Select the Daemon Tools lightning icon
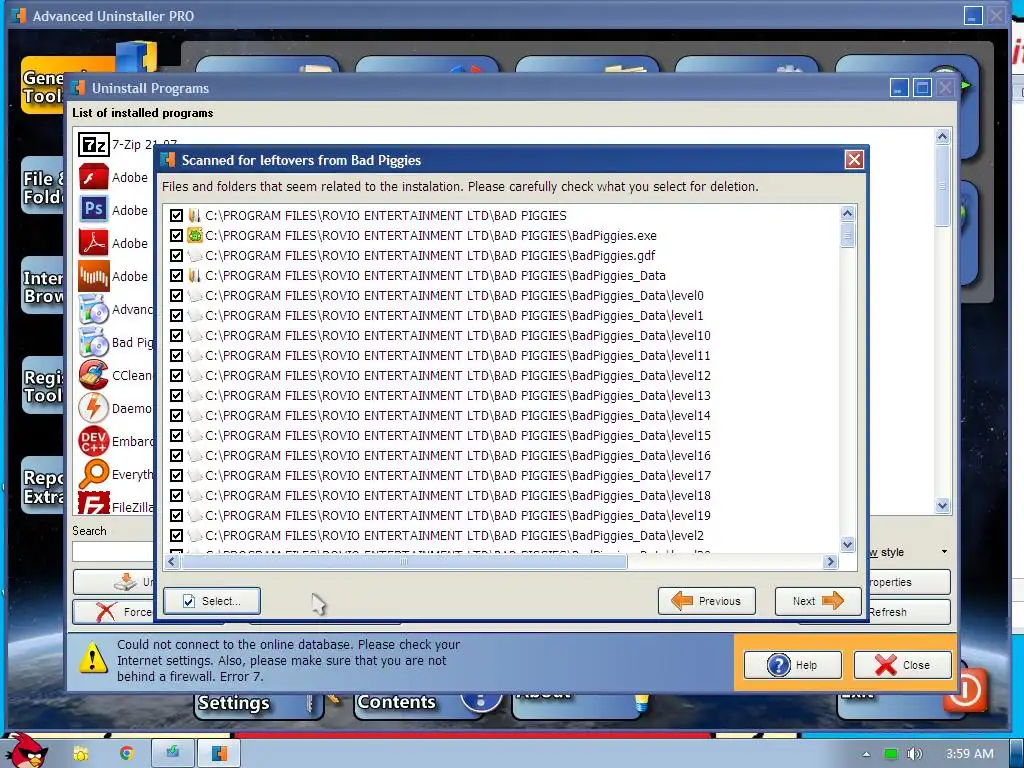Screen dimensions: 1024x768 click(93, 408)
